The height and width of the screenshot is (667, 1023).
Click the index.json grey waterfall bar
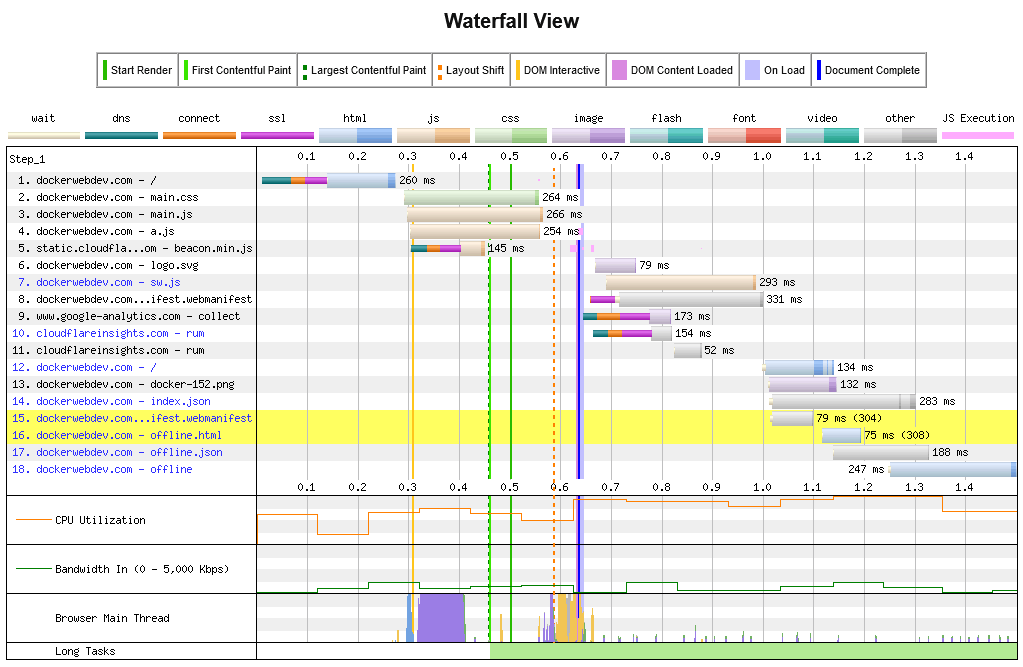pyautogui.click(x=842, y=402)
